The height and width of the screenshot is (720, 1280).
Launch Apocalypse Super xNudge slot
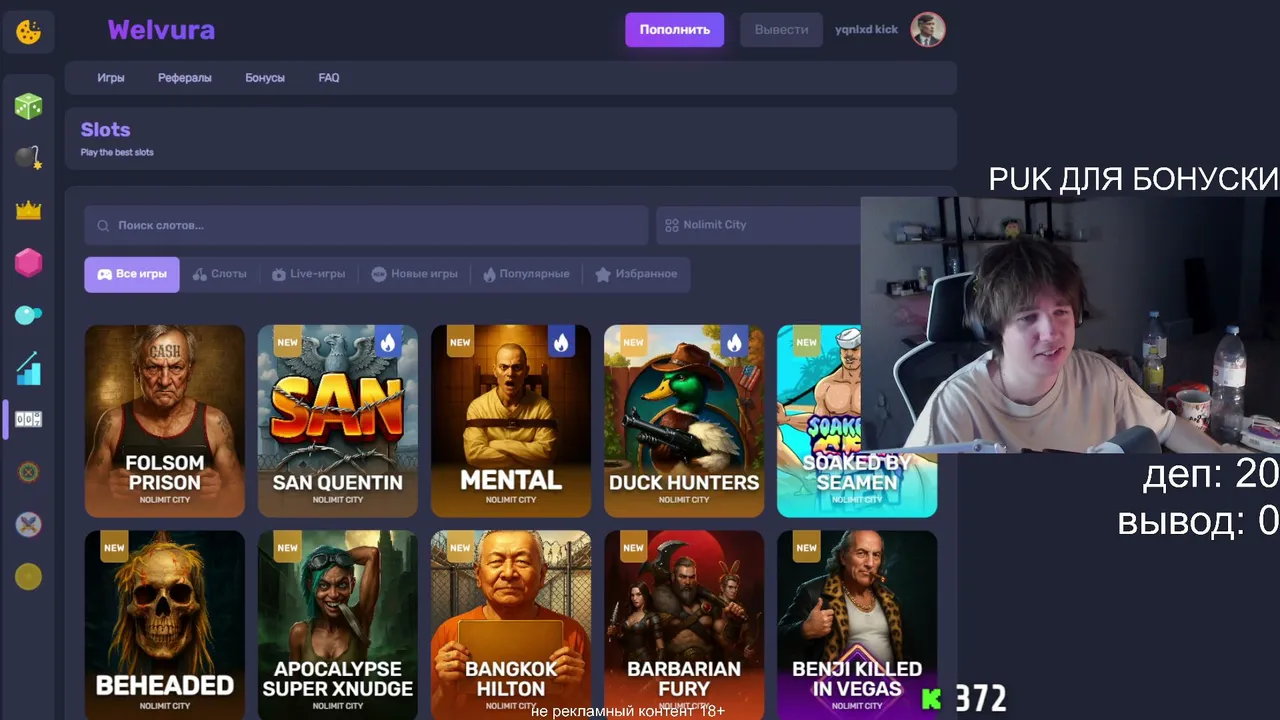coord(338,625)
